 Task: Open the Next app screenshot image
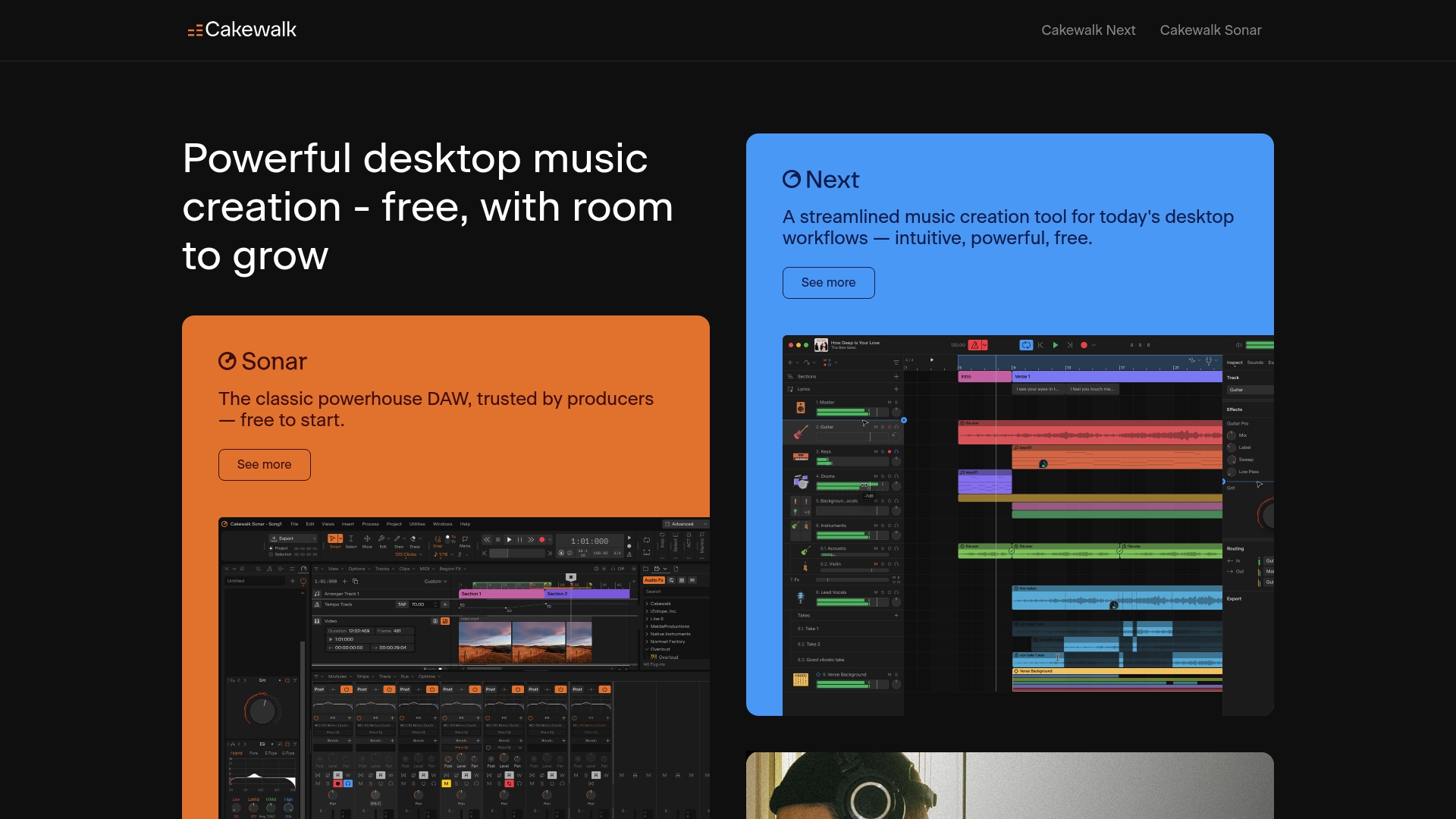tap(1028, 526)
